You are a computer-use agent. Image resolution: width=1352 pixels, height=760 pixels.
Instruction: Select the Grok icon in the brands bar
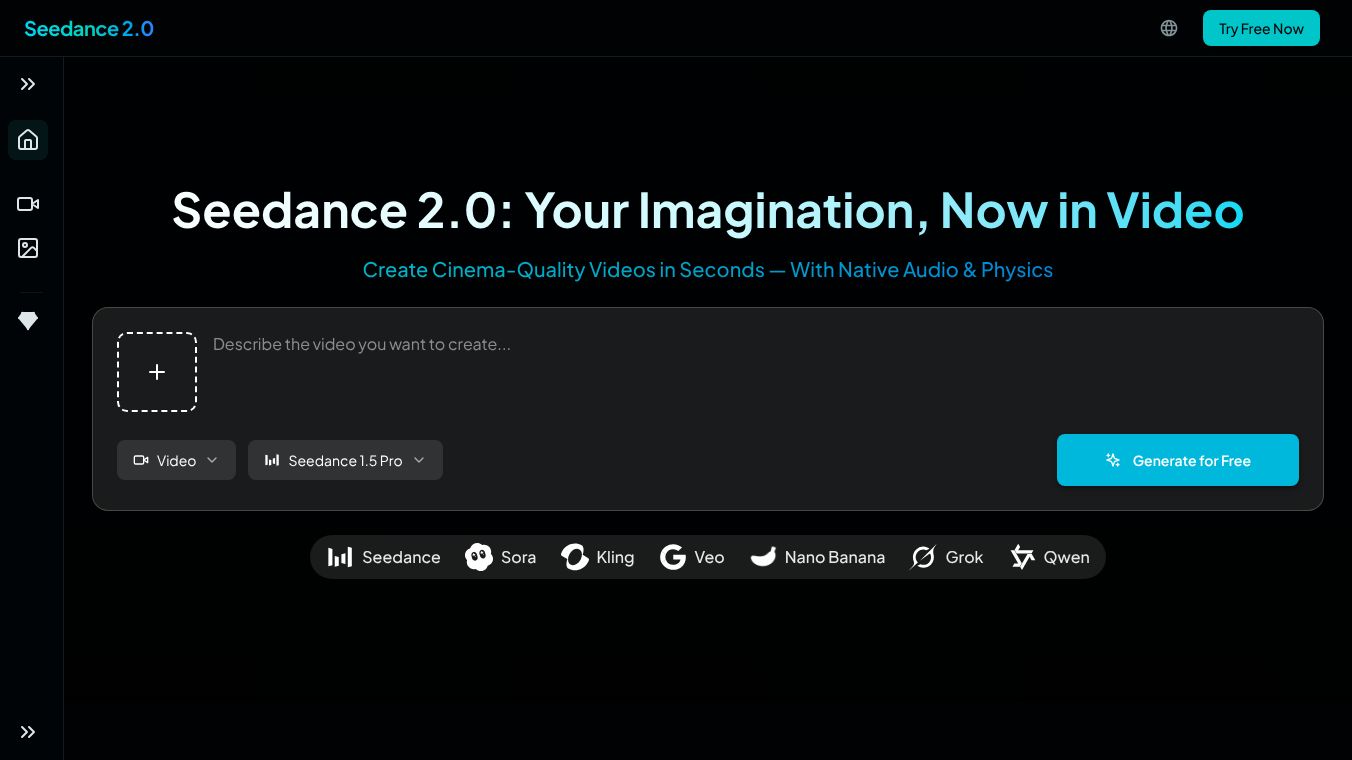tap(923, 557)
